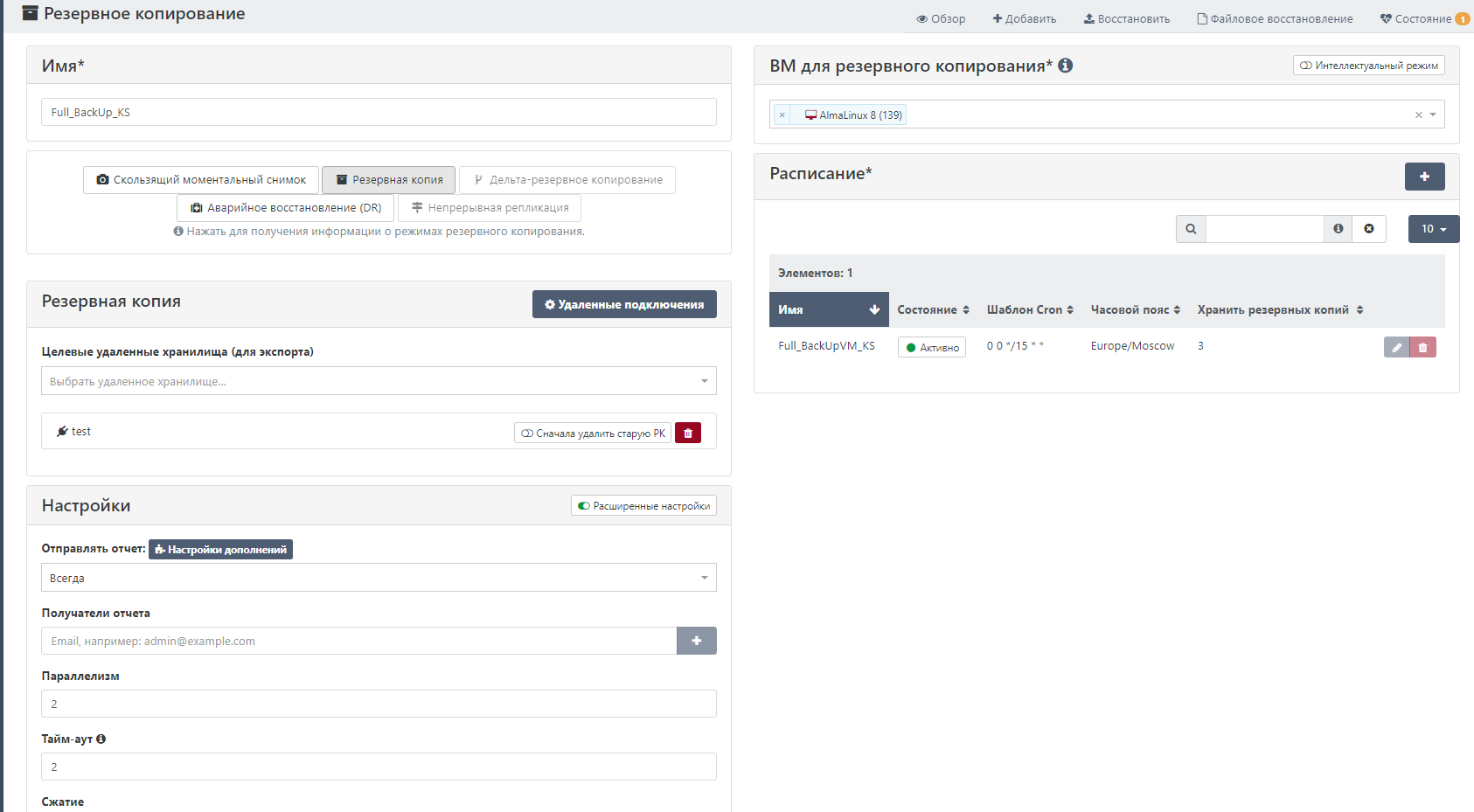Click search info icon in schedule filter

[x=1338, y=229]
